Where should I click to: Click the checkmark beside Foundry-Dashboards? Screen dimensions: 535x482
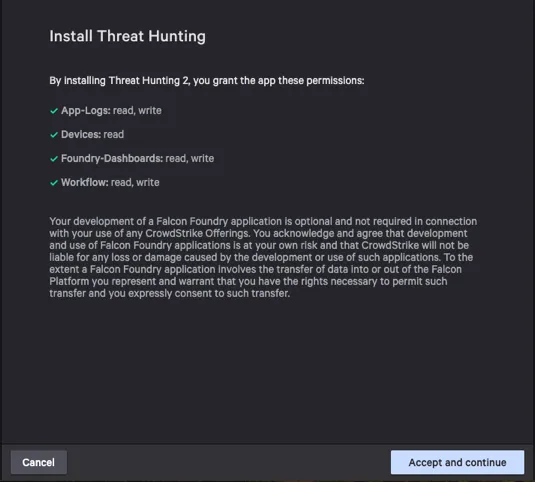[x=54, y=159]
